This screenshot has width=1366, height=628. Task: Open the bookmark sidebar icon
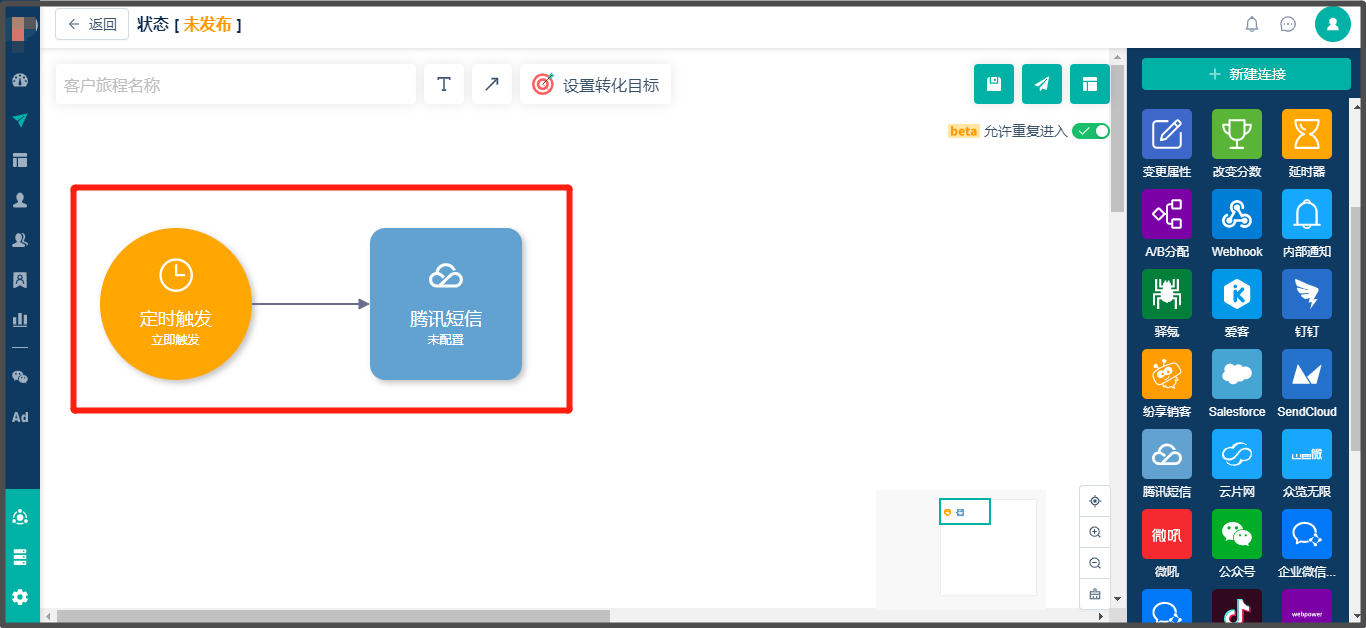coord(20,280)
